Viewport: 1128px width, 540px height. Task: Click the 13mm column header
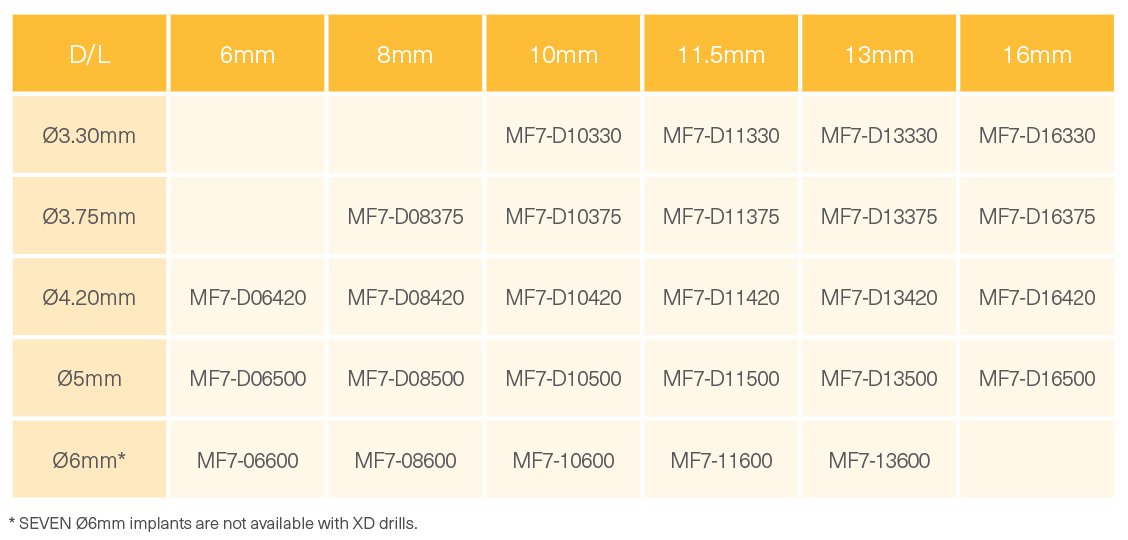(x=879, y=54)
